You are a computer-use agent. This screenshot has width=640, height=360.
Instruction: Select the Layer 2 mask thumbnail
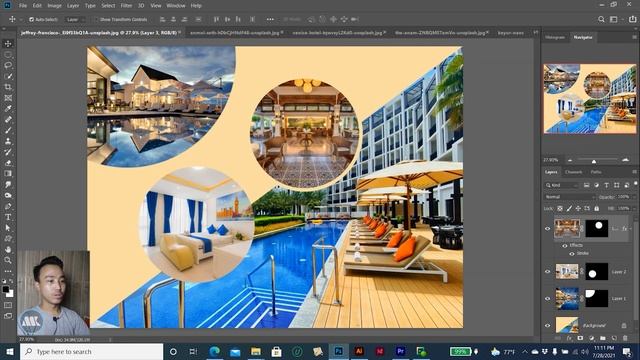pyautogui.click(x=597, y=271)
